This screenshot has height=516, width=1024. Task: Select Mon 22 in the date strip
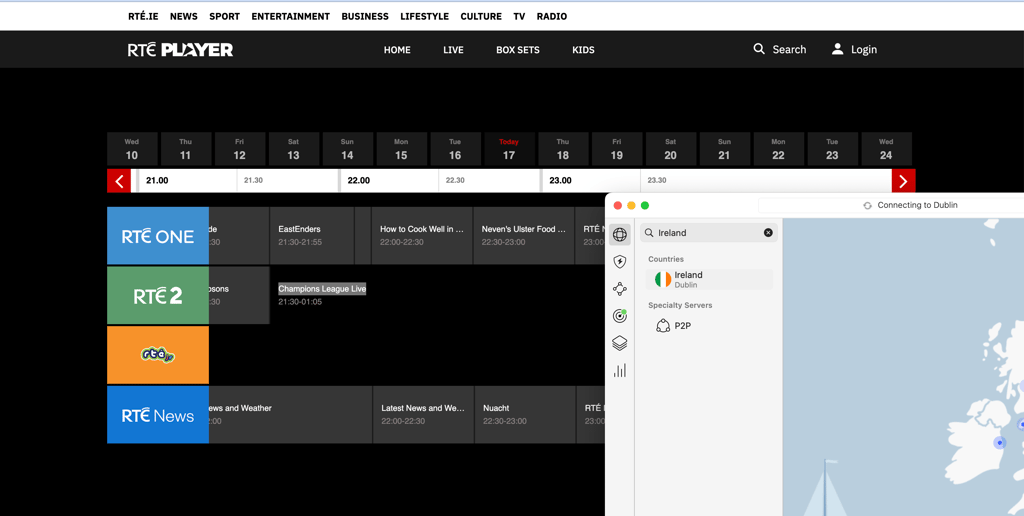tap(778, 149)
